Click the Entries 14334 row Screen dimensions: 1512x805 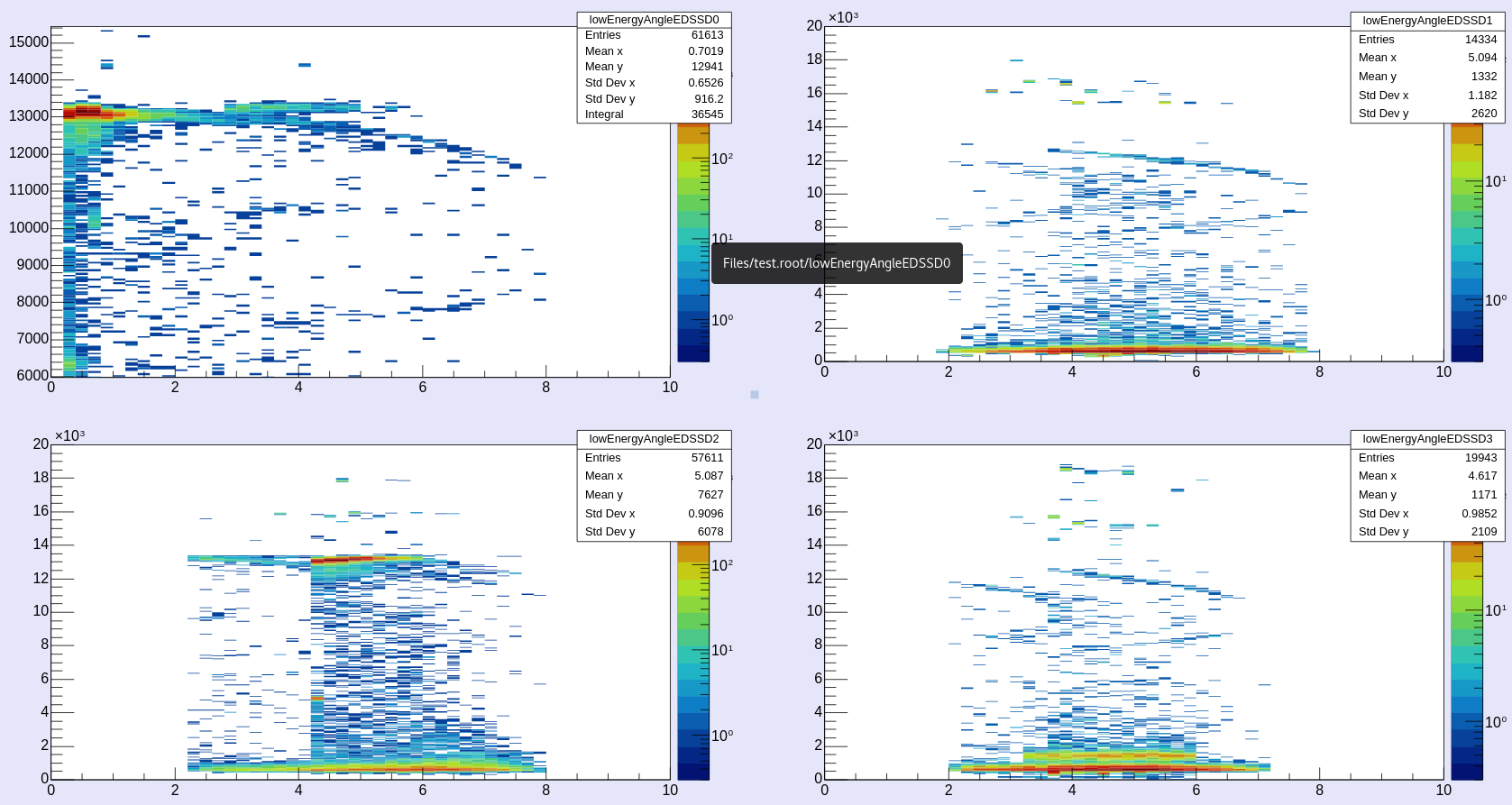(1427, 40)
